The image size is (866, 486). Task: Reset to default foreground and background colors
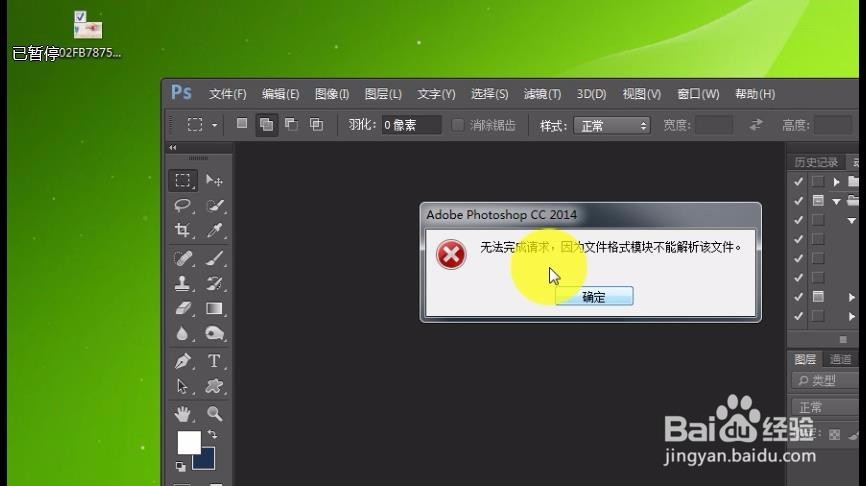181,467
